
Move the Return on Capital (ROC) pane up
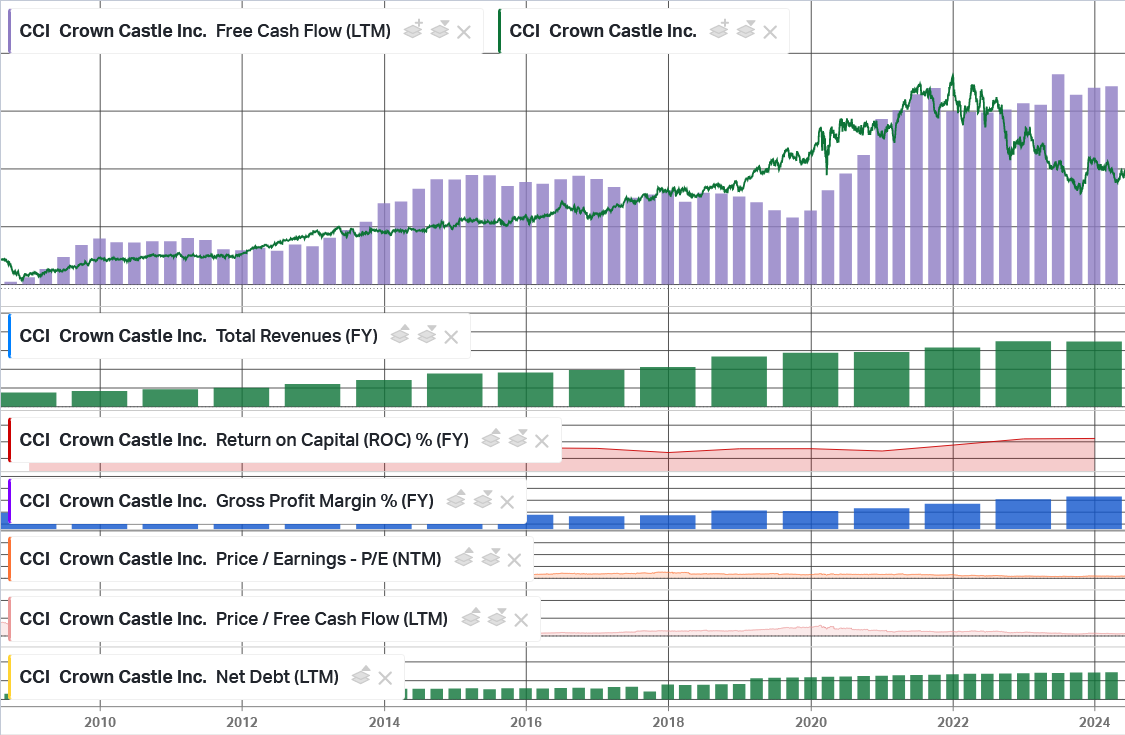(x=491, y=439)
